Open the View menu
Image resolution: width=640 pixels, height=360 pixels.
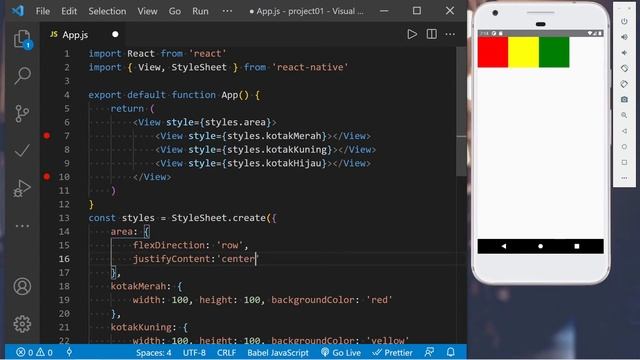147,11
